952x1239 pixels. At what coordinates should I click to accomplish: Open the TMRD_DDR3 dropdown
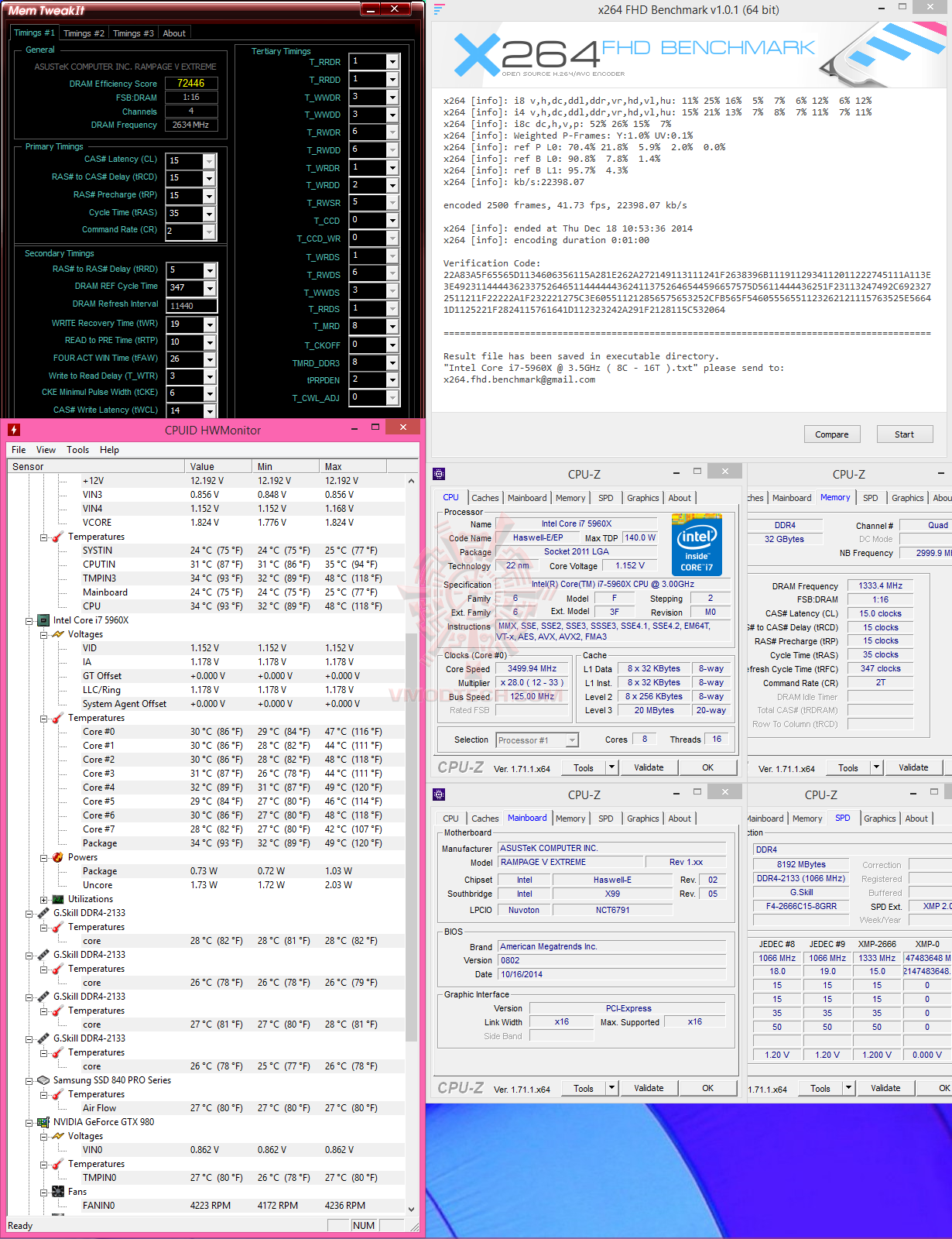[x=392, y=362]
